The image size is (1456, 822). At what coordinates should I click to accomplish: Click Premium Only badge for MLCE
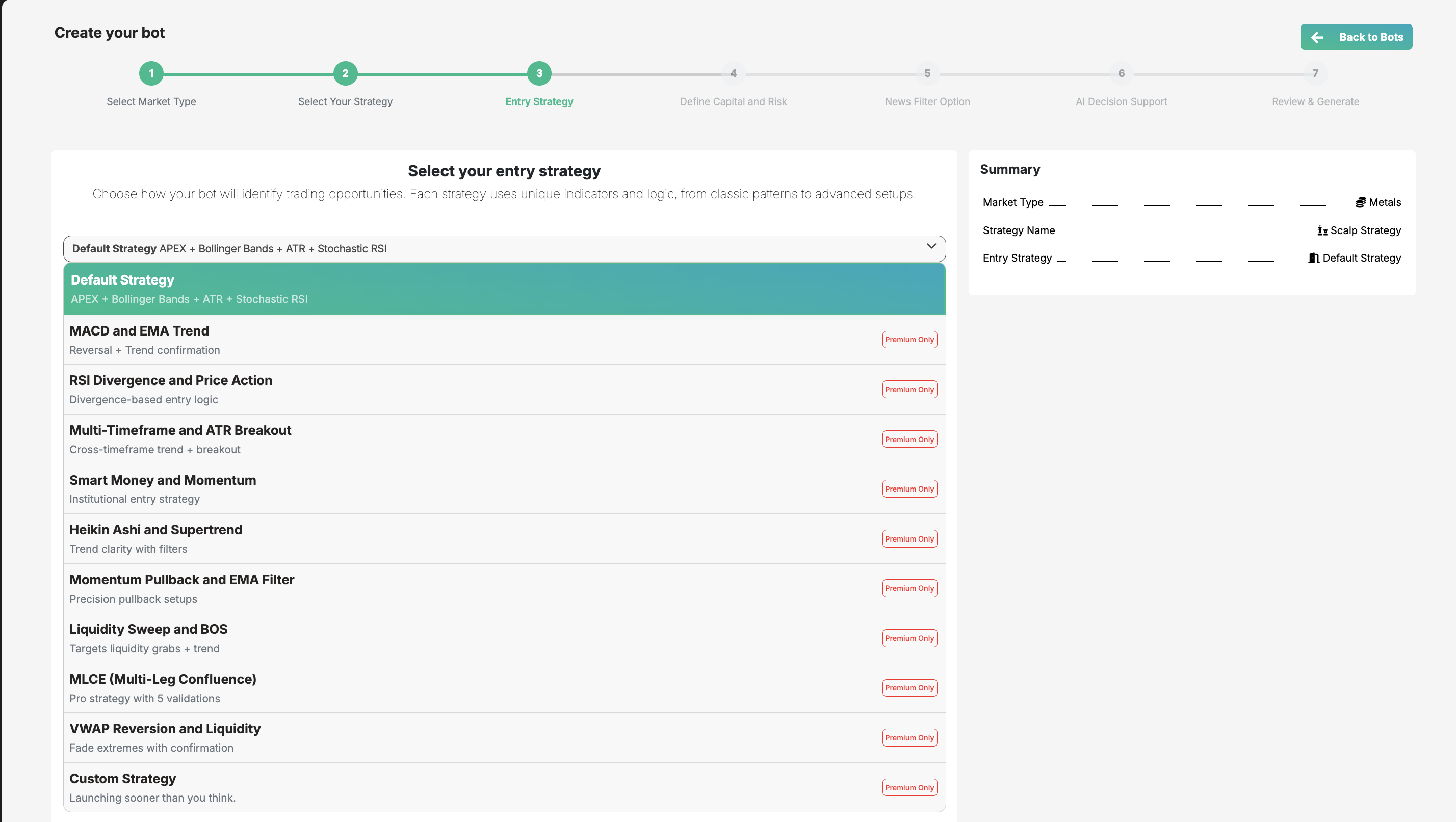coord(909,688)
